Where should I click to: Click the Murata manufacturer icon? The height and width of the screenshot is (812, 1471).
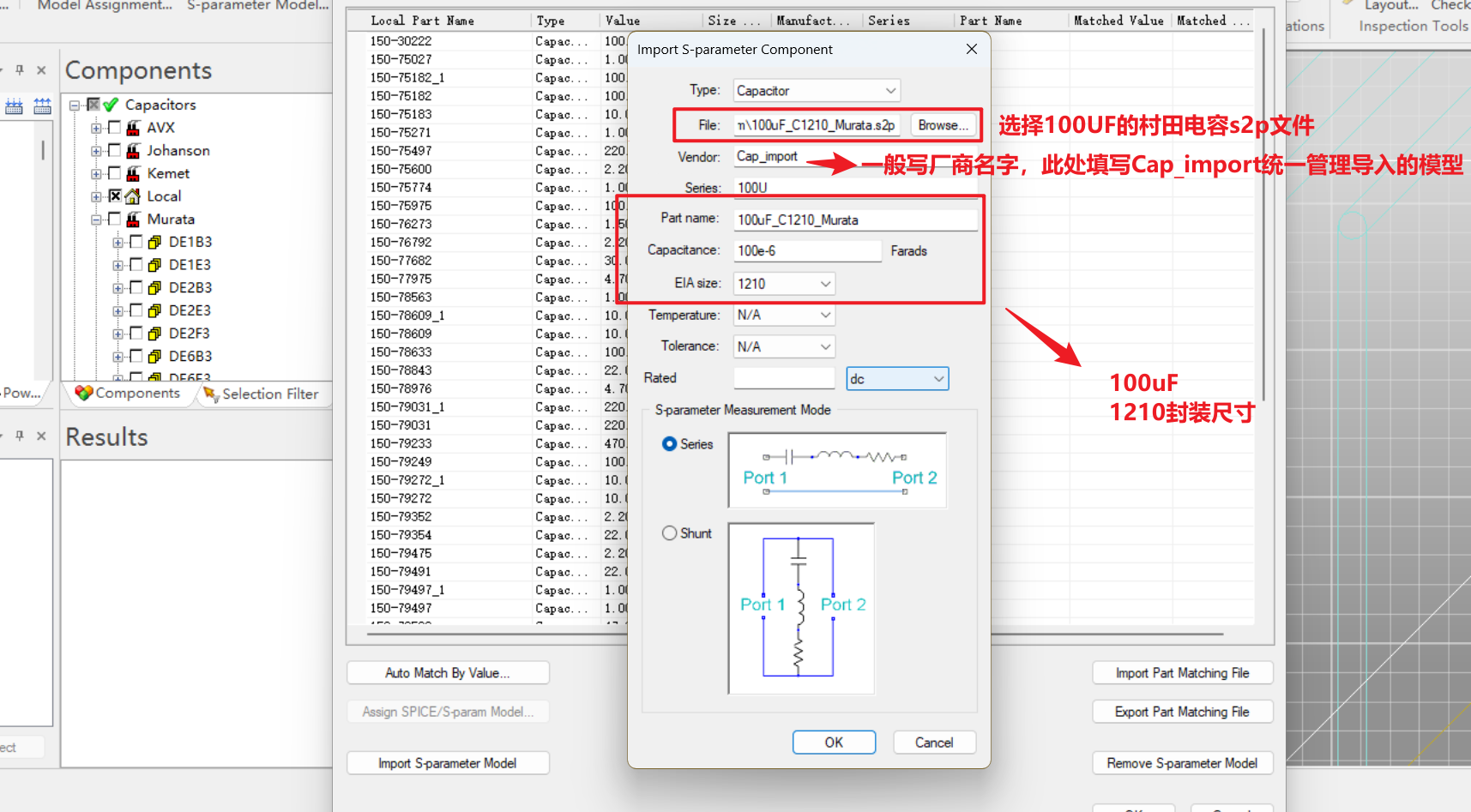coord(133,220)
